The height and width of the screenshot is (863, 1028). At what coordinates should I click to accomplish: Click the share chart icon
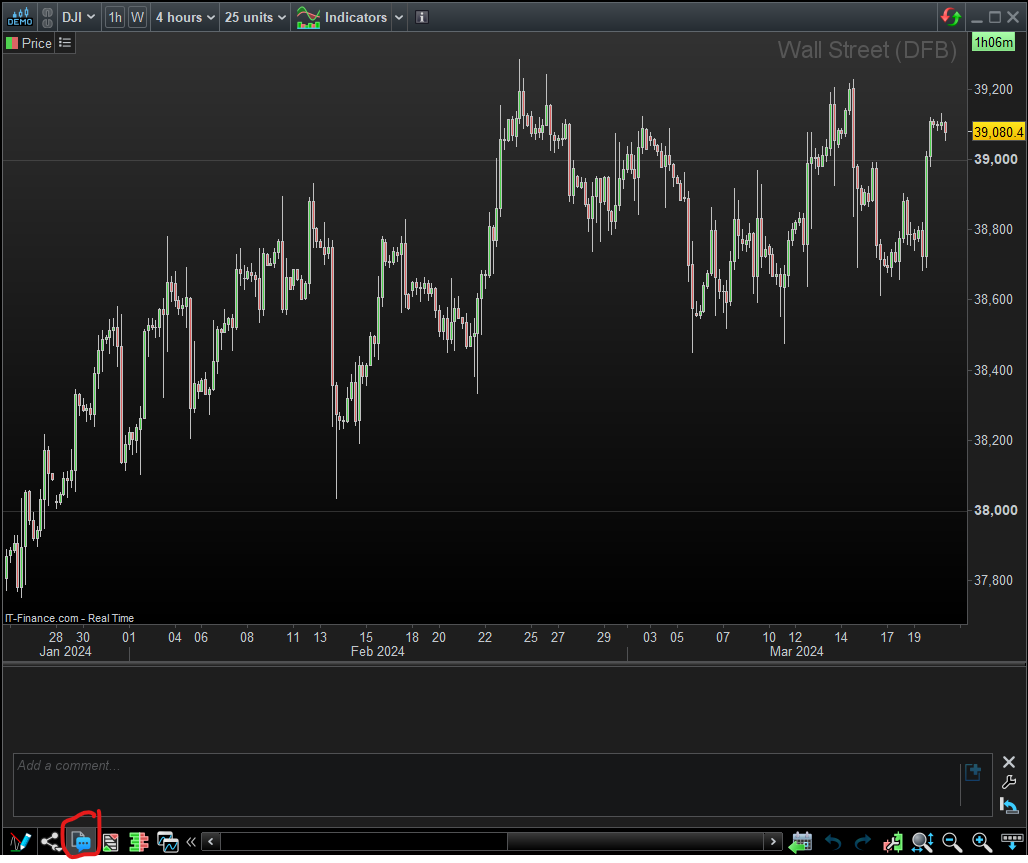pyautogui.click(x=50, y=842)
